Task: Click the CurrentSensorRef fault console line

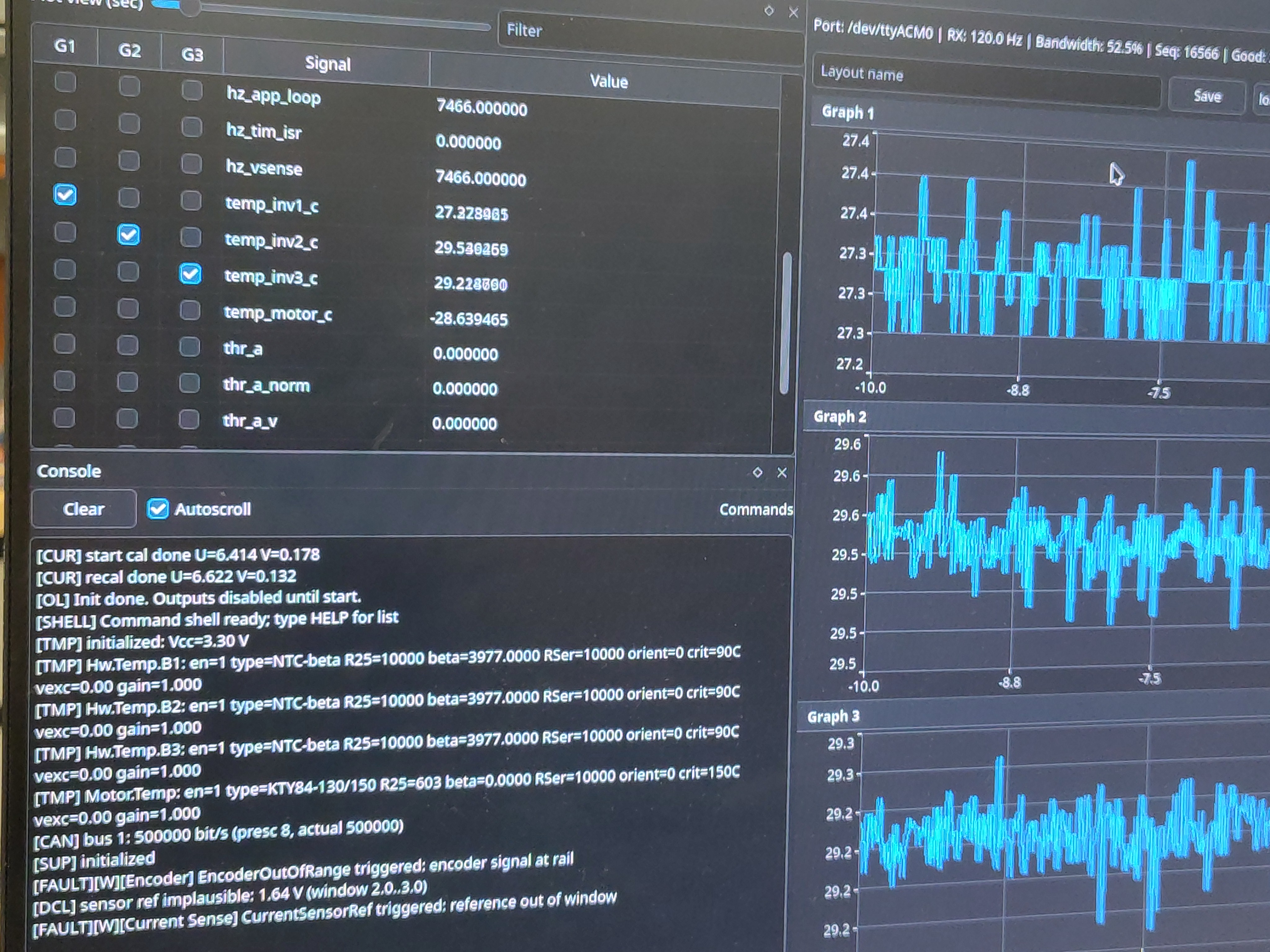Action: point(324,914)
